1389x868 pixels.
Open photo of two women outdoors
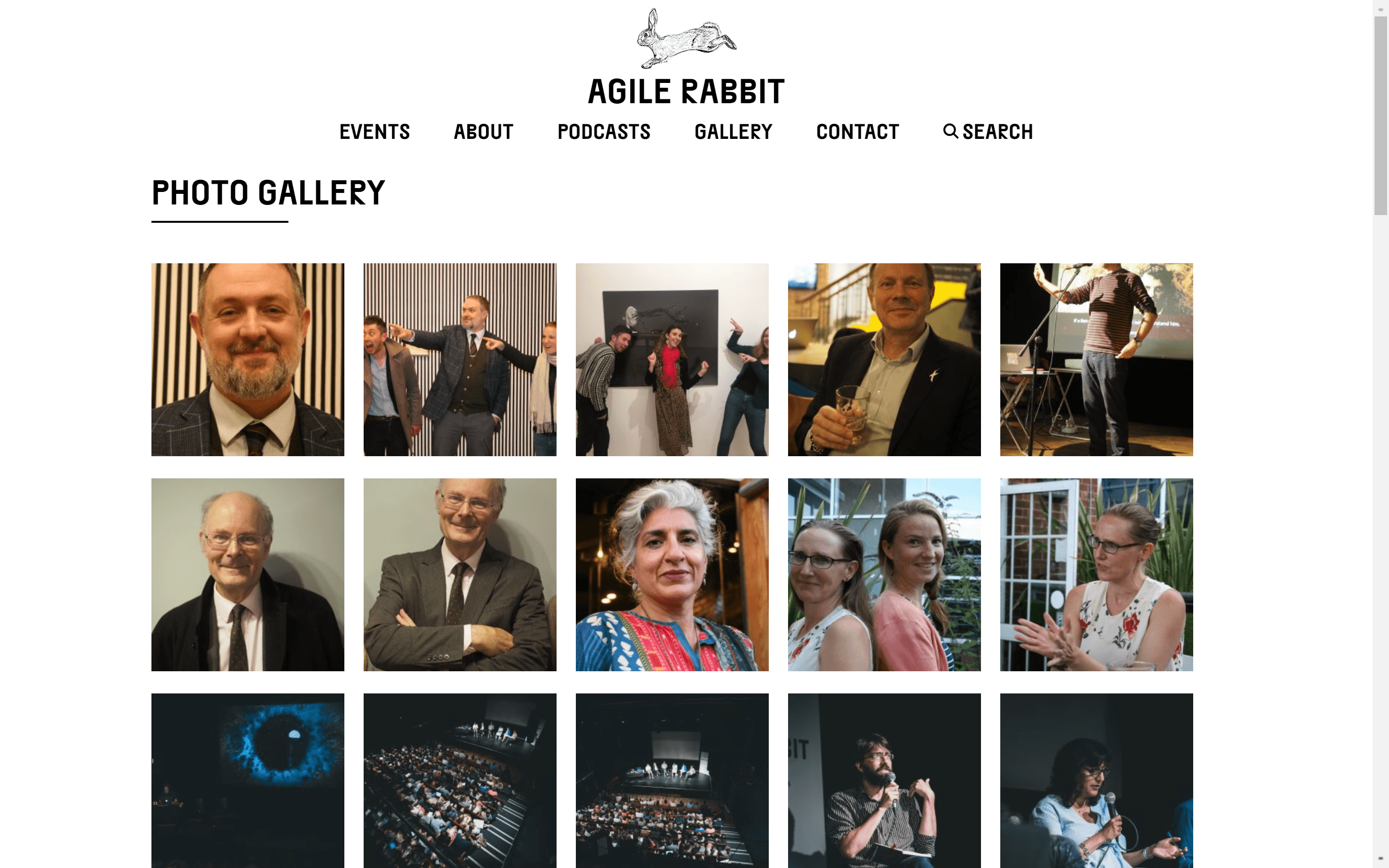(x=885, y=575)
